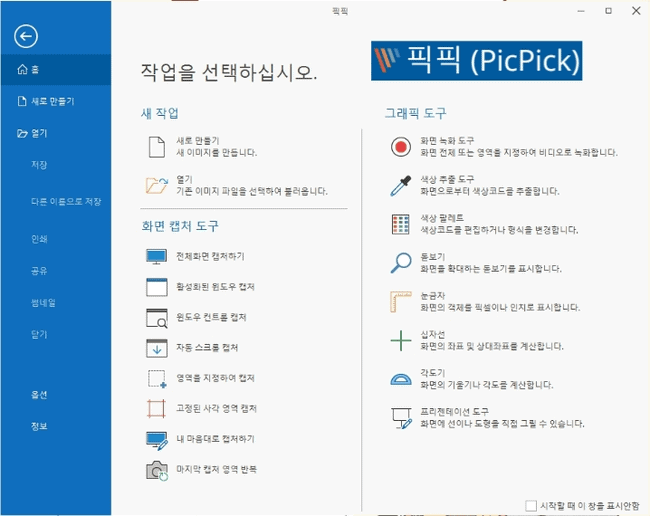Click text 화면의 기울기나 각도를 계산합니다.

coord(487,385)
